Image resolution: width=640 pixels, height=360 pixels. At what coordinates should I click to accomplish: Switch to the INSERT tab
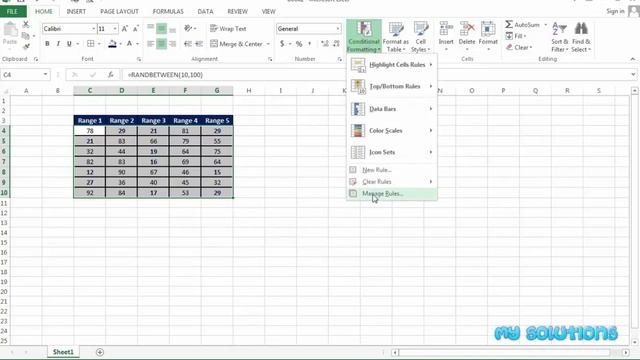pos(76,11)
